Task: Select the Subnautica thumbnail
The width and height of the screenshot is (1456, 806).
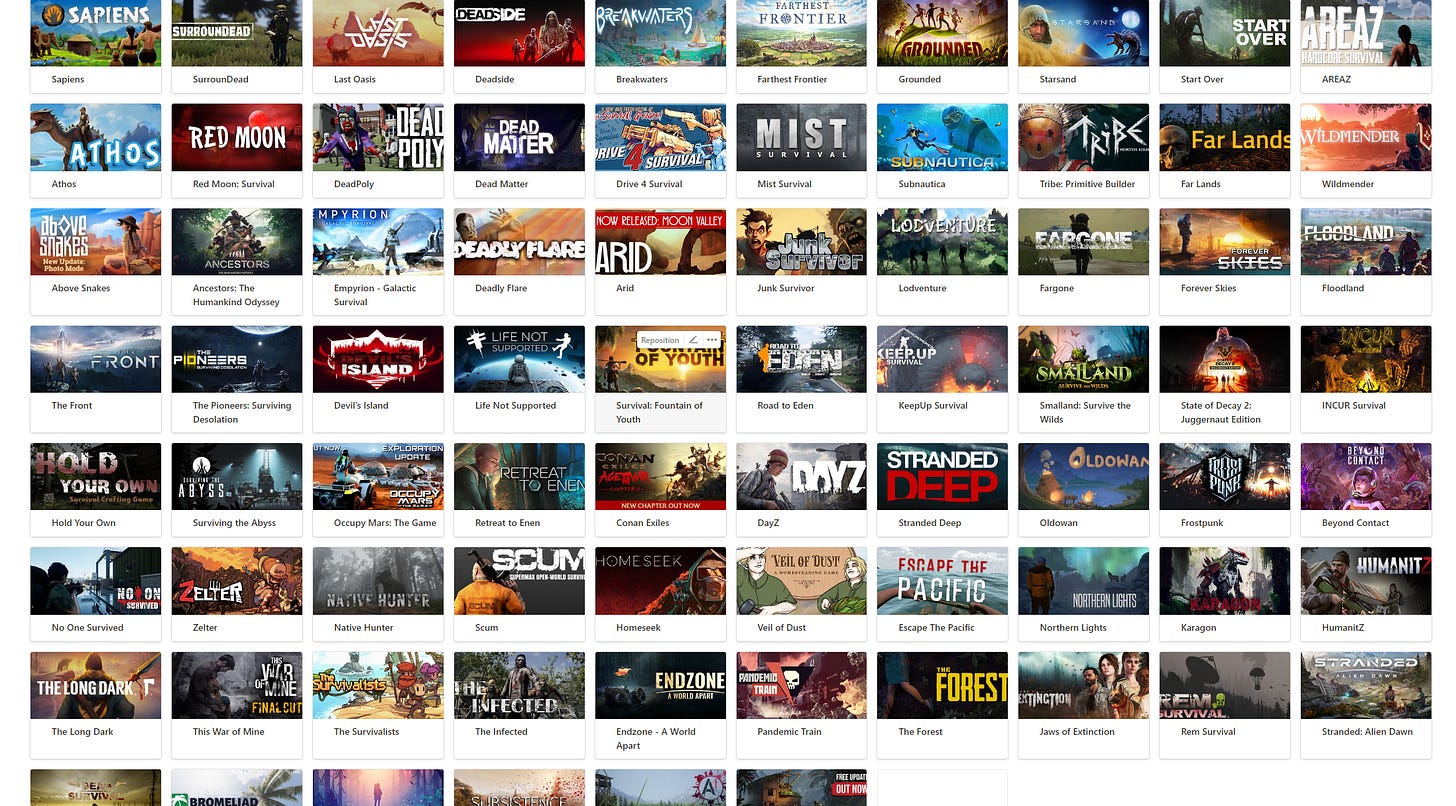Action: tap(943, 137)
